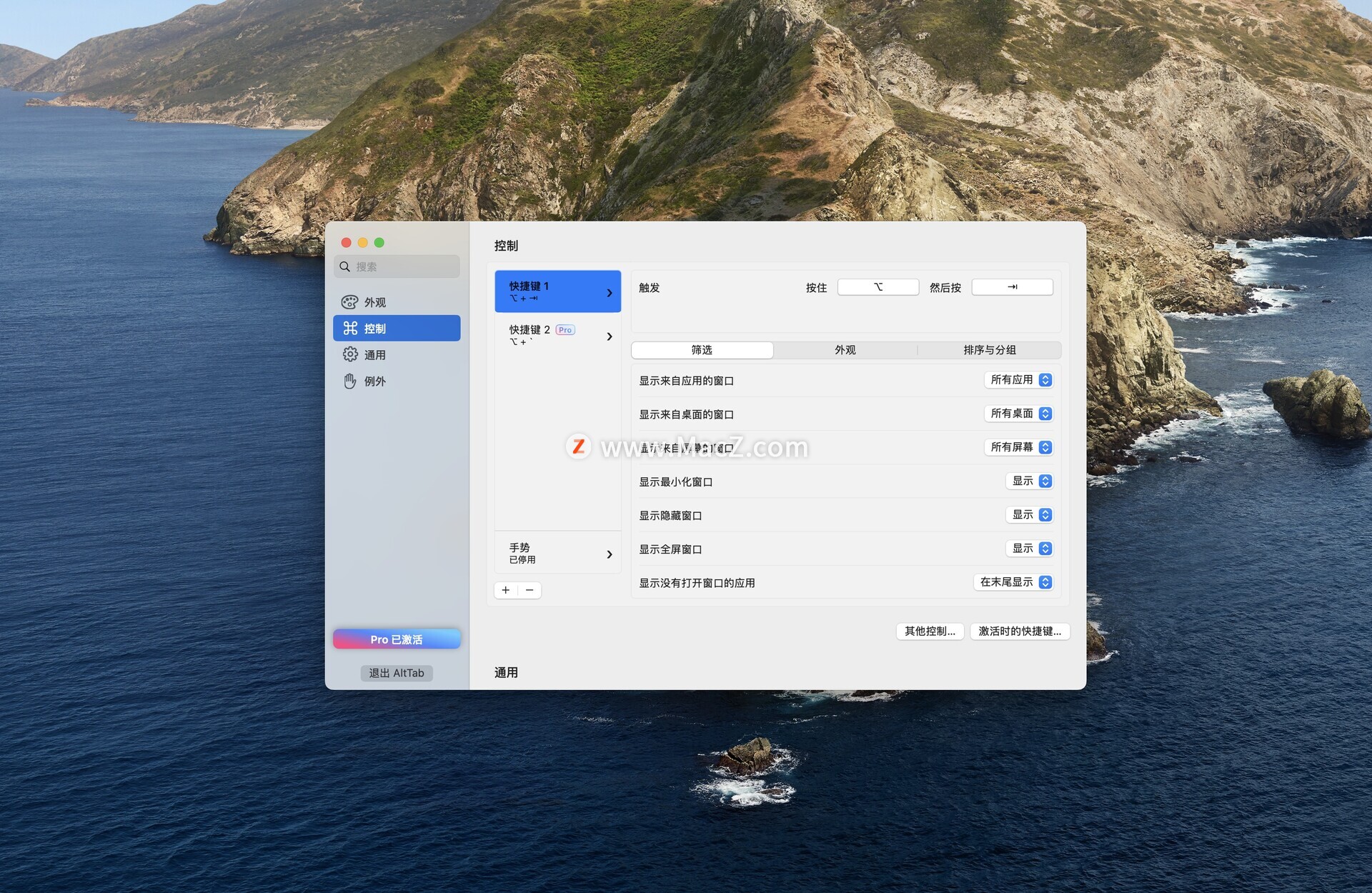The height and width of the screenshot is (893, 1372).
Task: Click 退出 AltTab to quit
Action: [397, 673]
